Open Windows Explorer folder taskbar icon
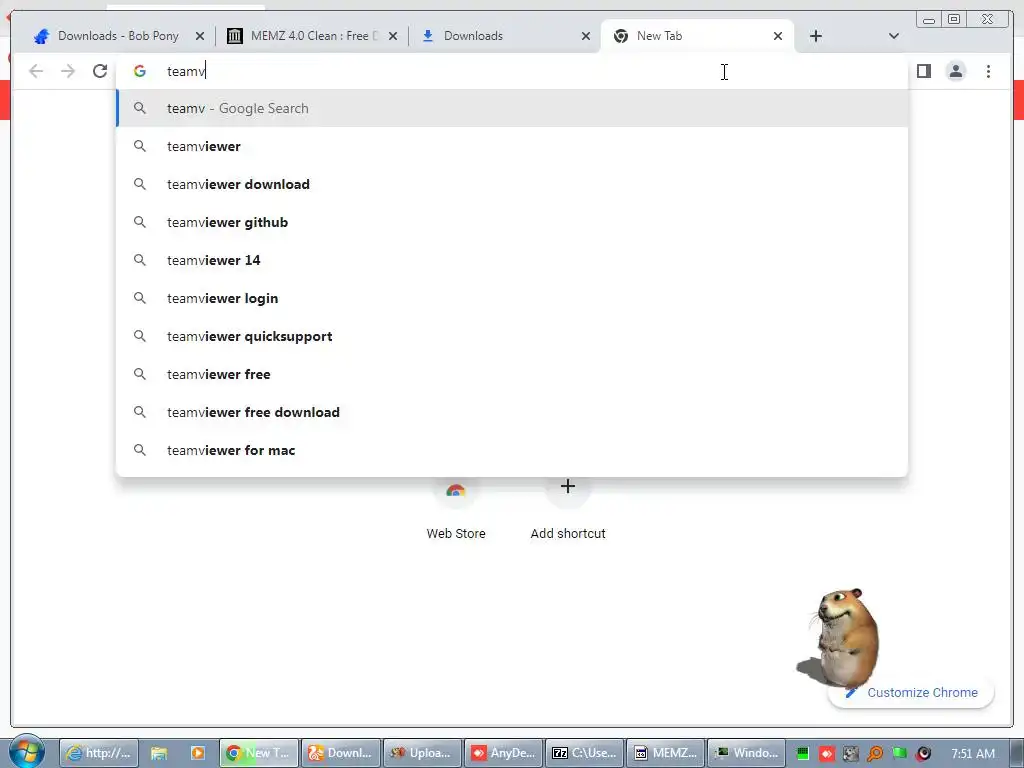The height and width of the screenshot is (768, 1024). pos(159,753)
